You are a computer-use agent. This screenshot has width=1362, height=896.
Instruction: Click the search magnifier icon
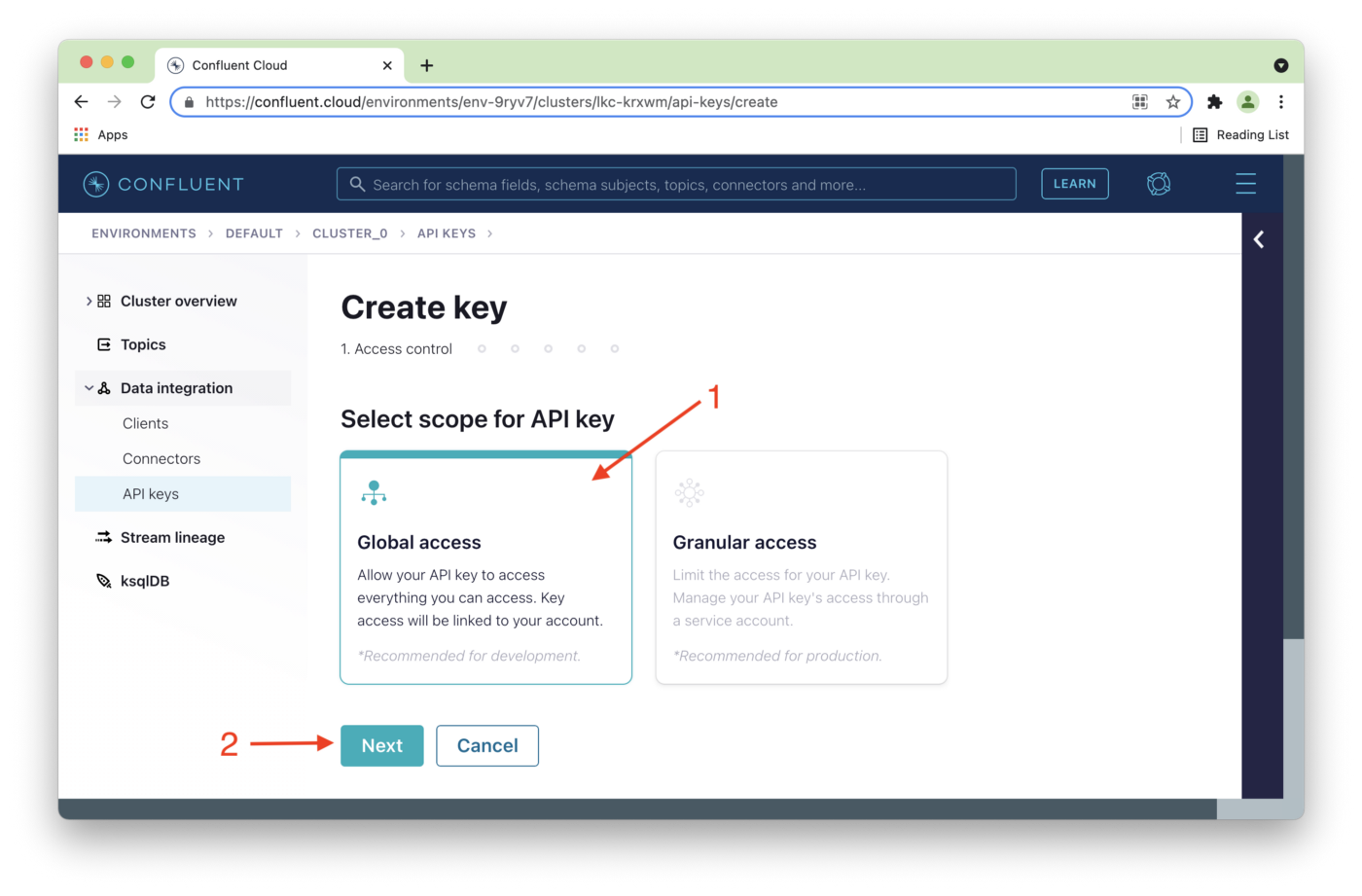tap(357, 184)
